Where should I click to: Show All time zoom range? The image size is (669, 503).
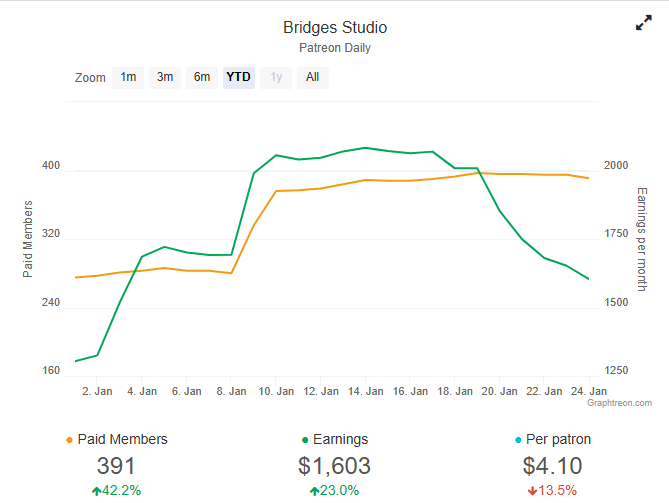tap(313, 78)
